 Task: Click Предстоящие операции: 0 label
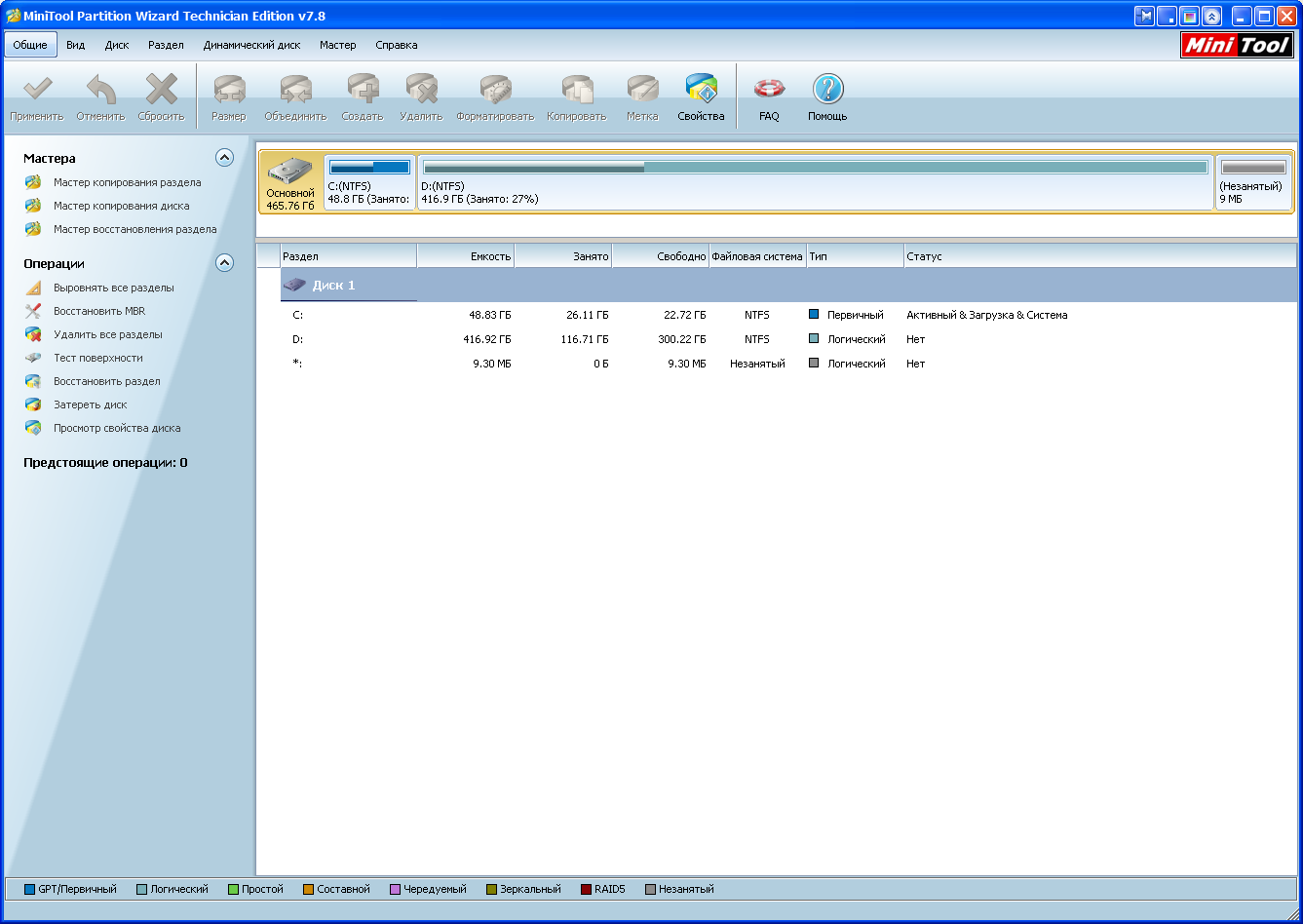tap(105, 463)
